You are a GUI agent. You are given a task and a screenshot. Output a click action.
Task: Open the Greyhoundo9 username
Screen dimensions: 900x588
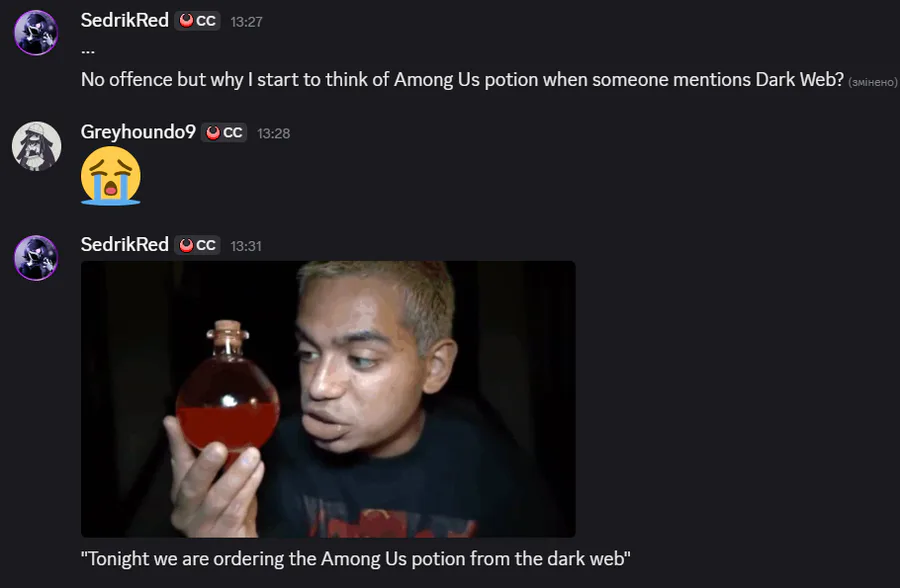tap(138, 132)
